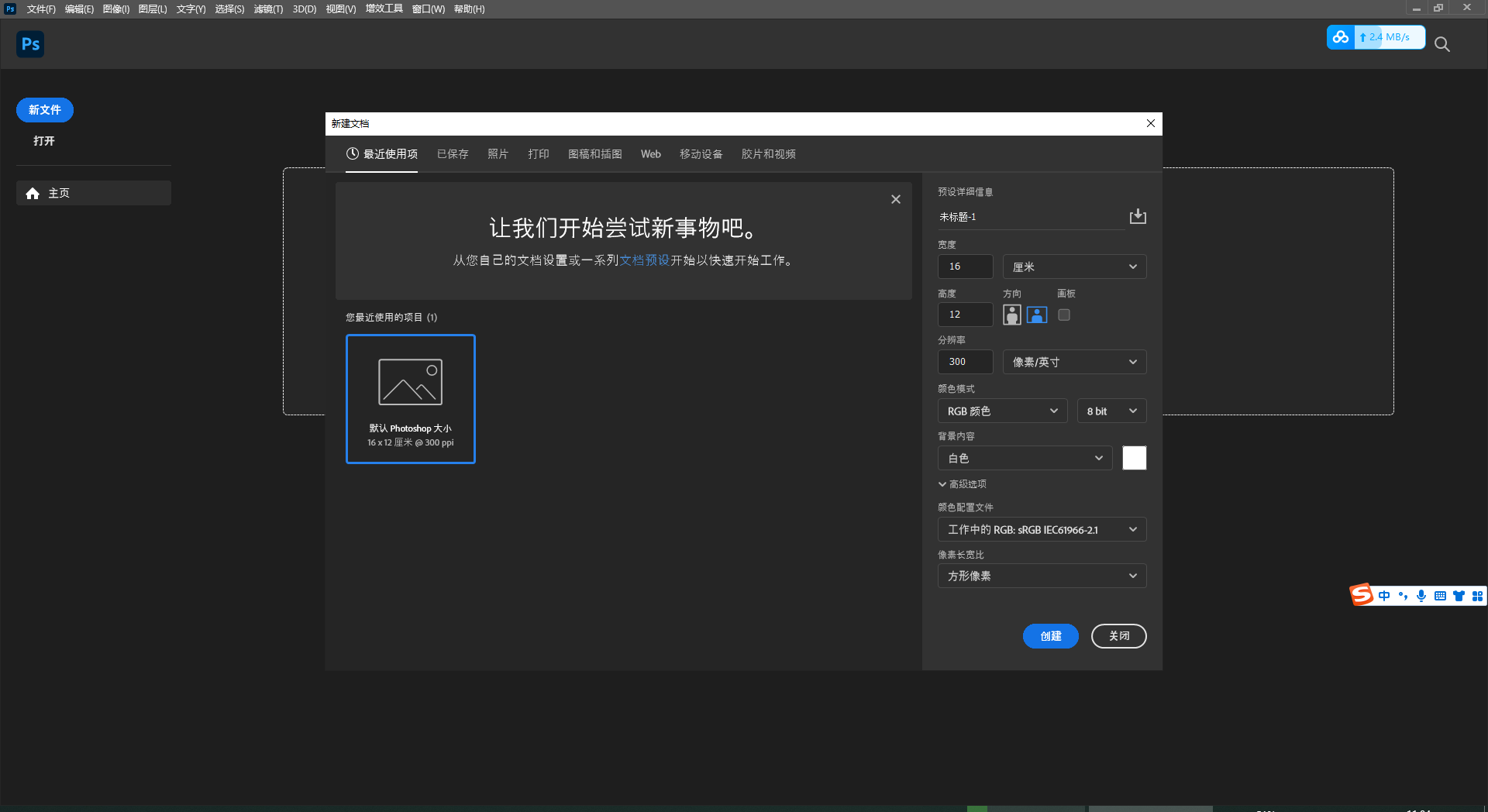Click the document name field 未标题-1

(1031, 217)
